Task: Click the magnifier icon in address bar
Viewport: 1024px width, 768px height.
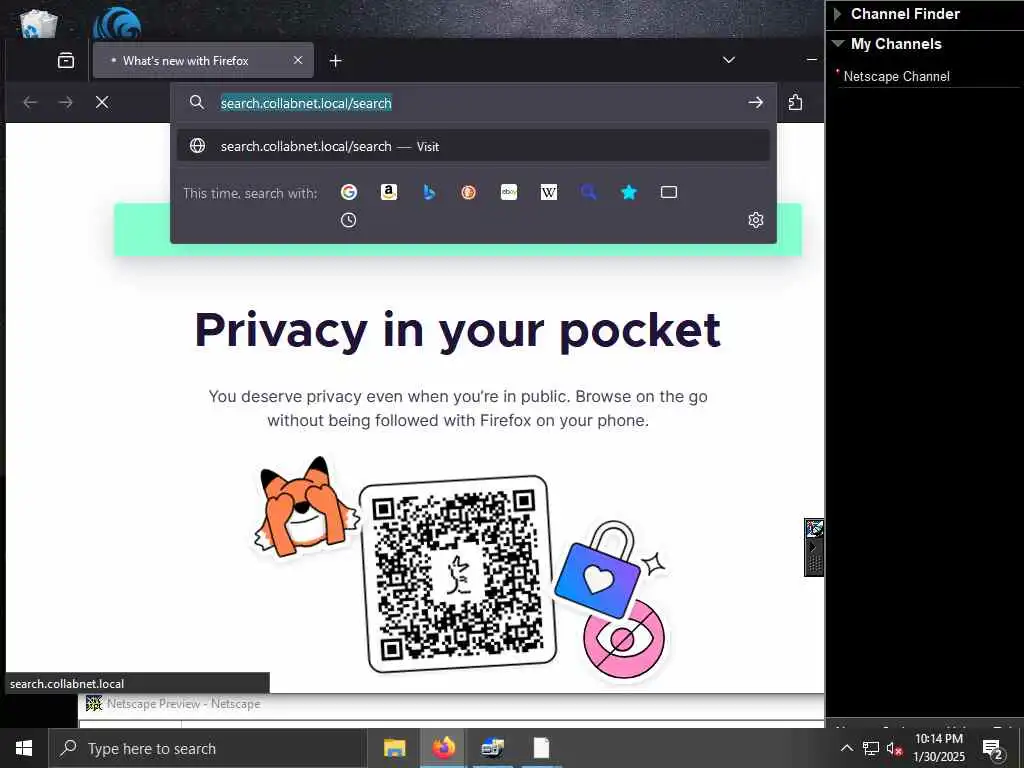Action: pos(197,102)
